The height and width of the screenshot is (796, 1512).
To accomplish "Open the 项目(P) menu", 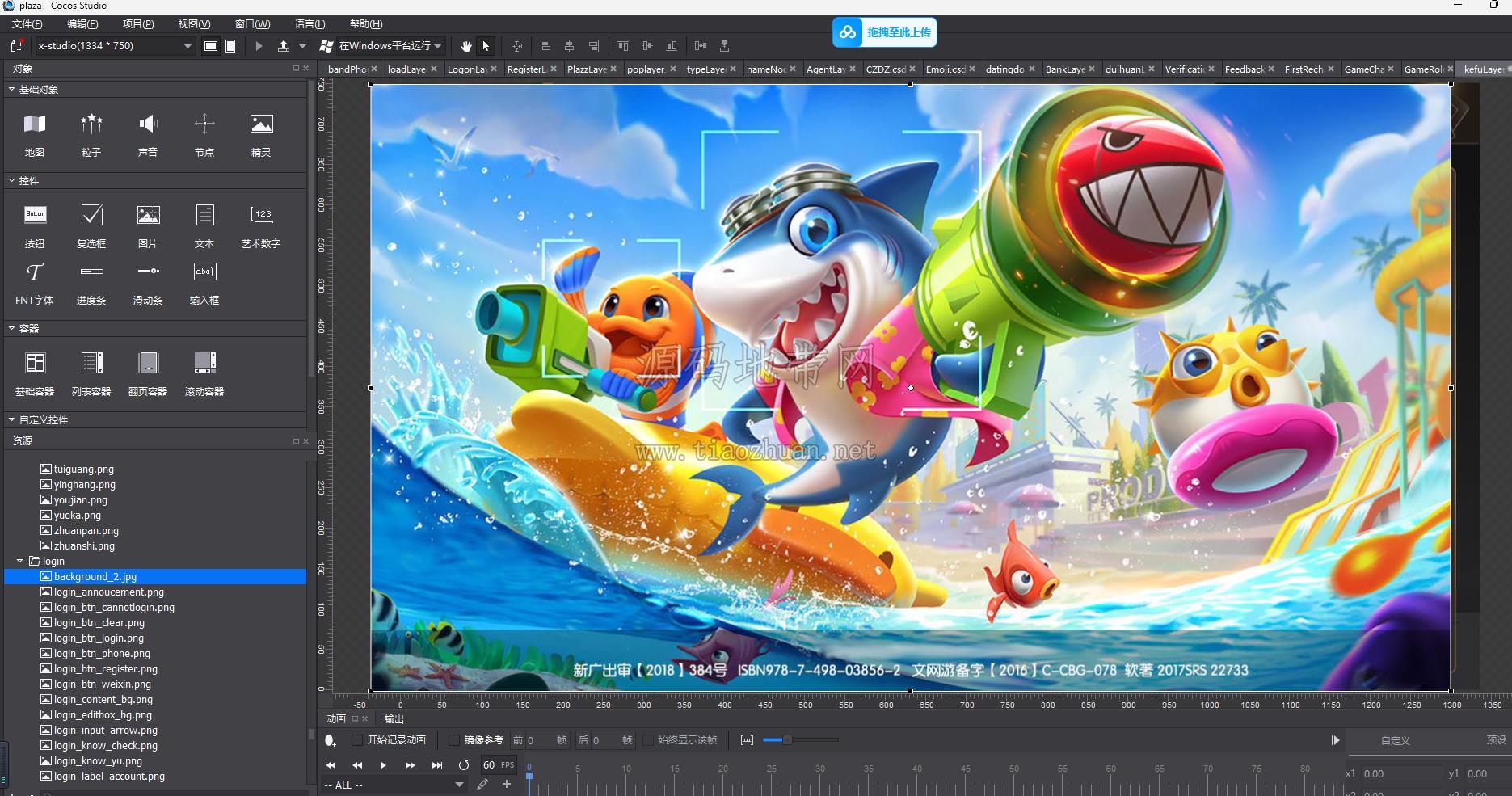I will (x=138, y=24).
